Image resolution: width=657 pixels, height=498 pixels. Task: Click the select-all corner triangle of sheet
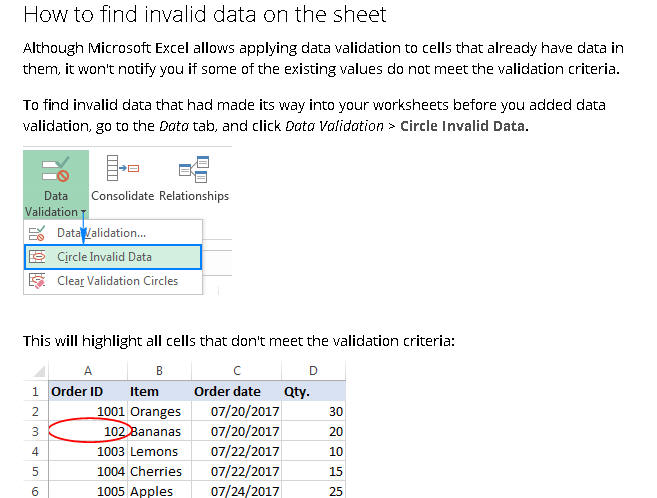(x=39, y=371)
